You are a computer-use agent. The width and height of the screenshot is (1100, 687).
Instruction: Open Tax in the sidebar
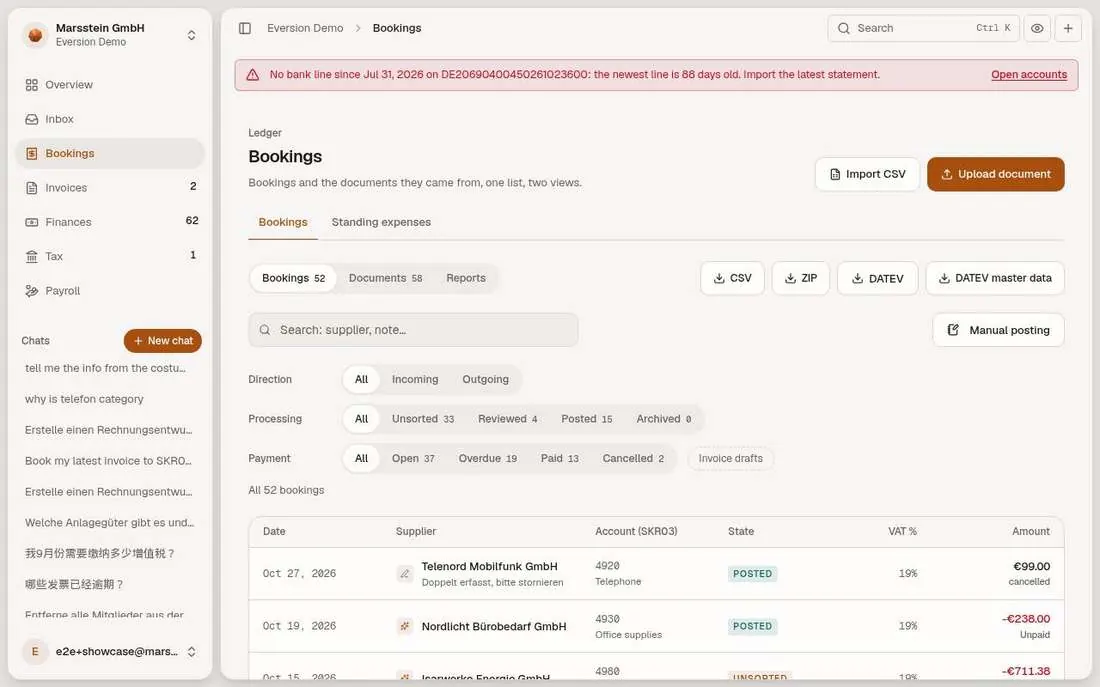click(110, 256)
